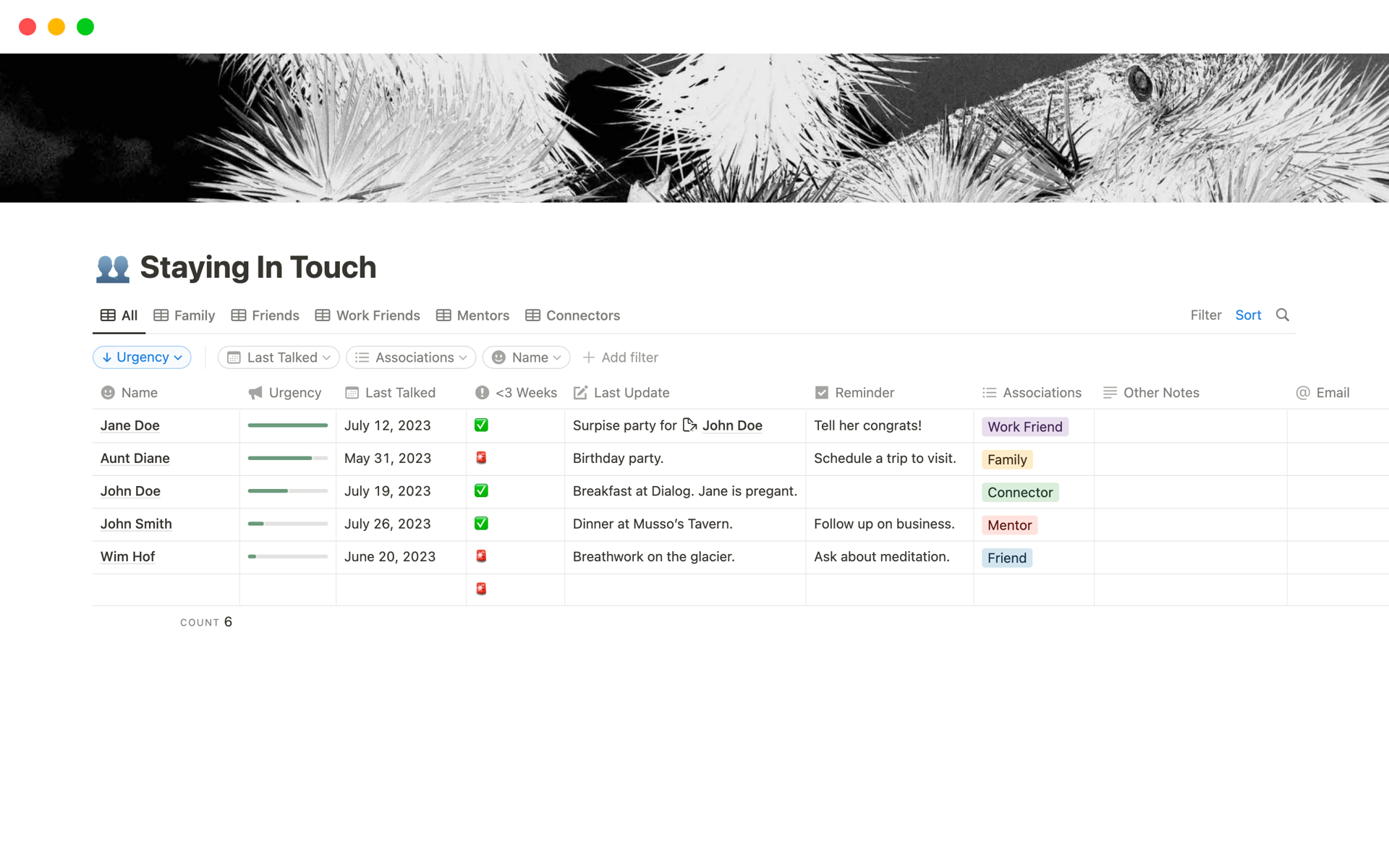
Task: Click the checkbox icon on Reminder column header
Action: point(822,393)
